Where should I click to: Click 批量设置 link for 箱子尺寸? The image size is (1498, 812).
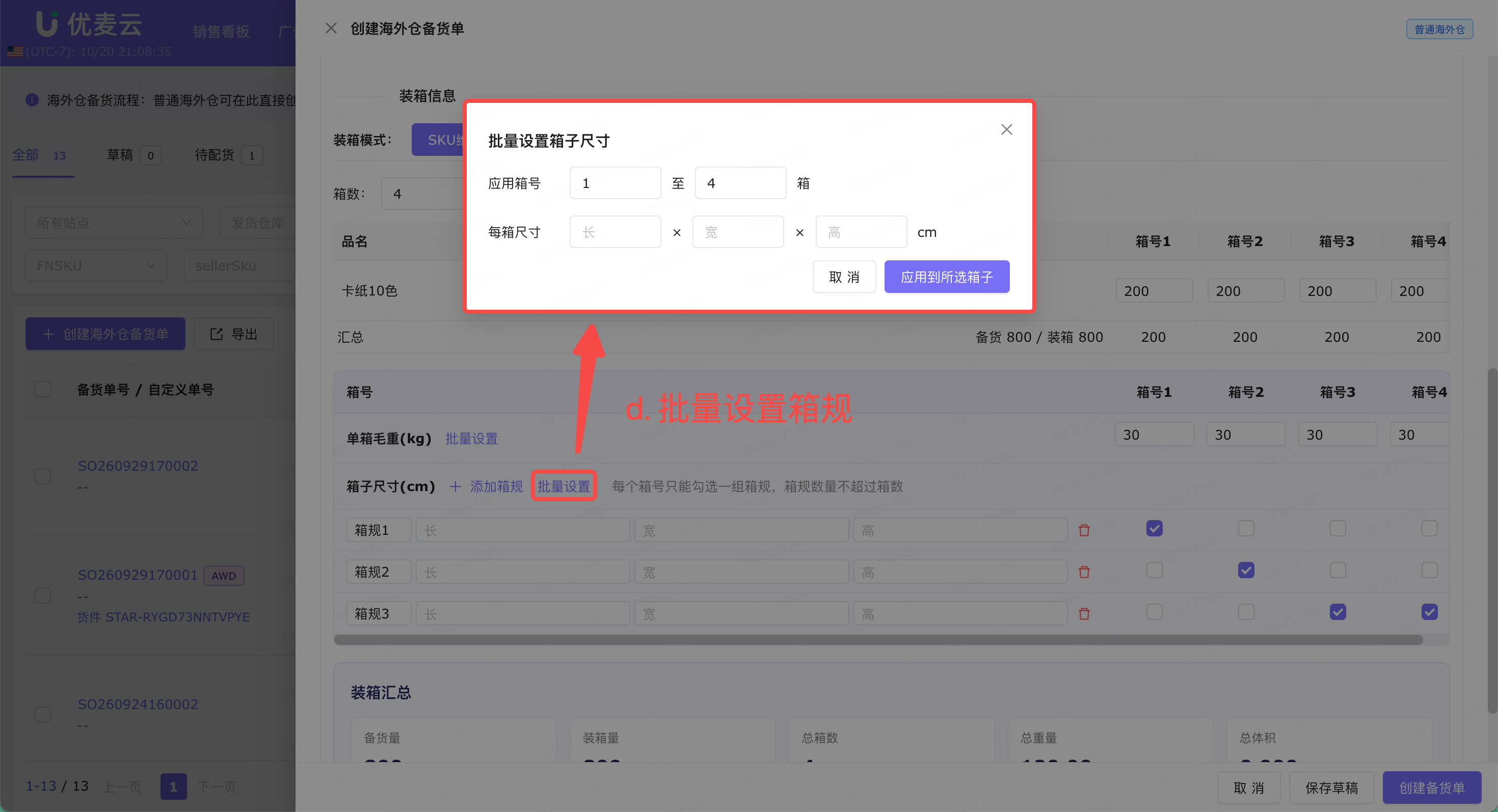tap(564, 486)
